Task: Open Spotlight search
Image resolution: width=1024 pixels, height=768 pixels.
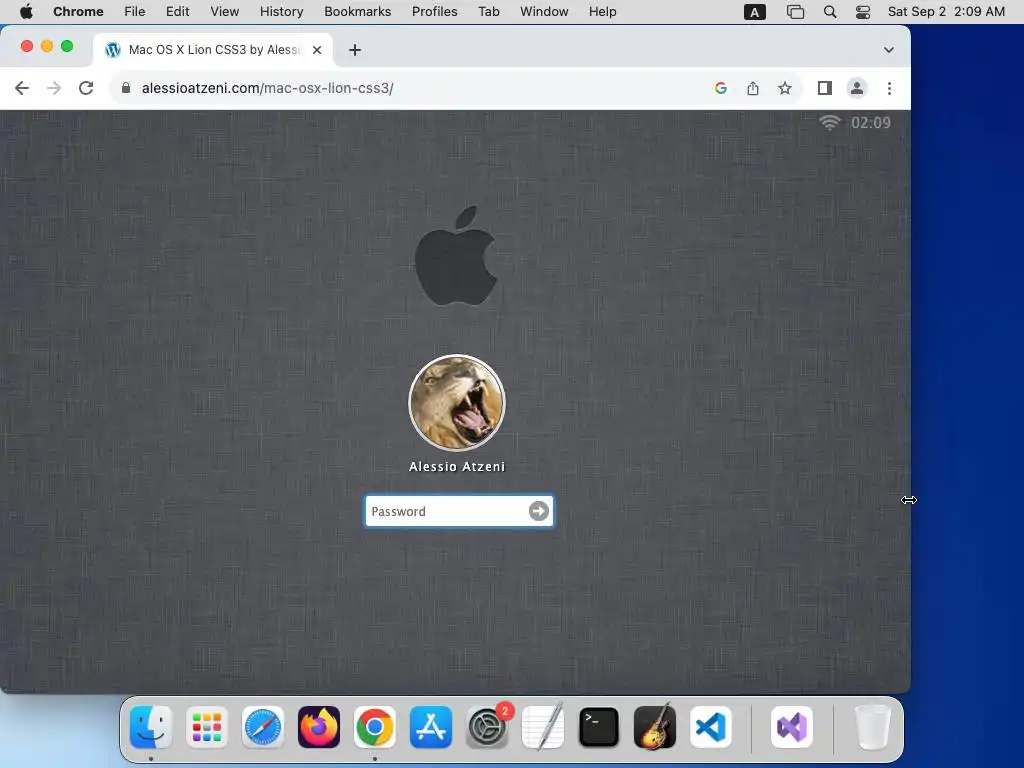Action: pyautogui.click(x=829, y=12)
